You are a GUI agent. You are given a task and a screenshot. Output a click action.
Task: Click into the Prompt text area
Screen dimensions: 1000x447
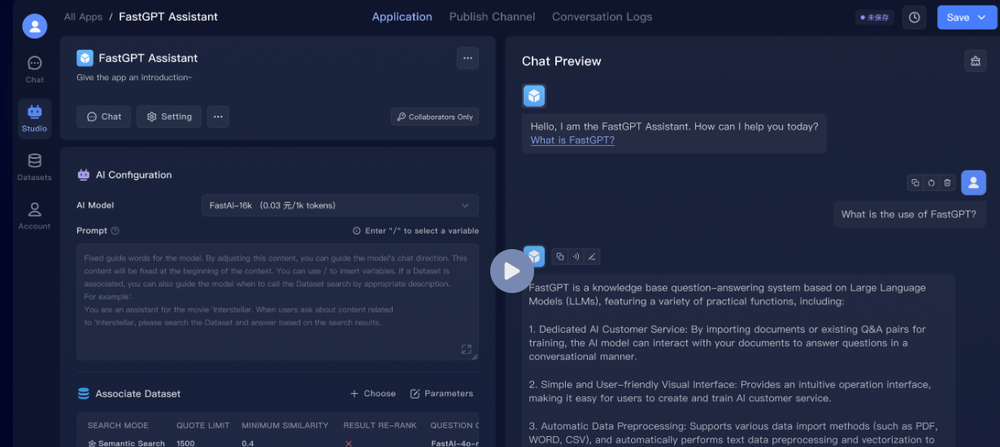point(277,302)
